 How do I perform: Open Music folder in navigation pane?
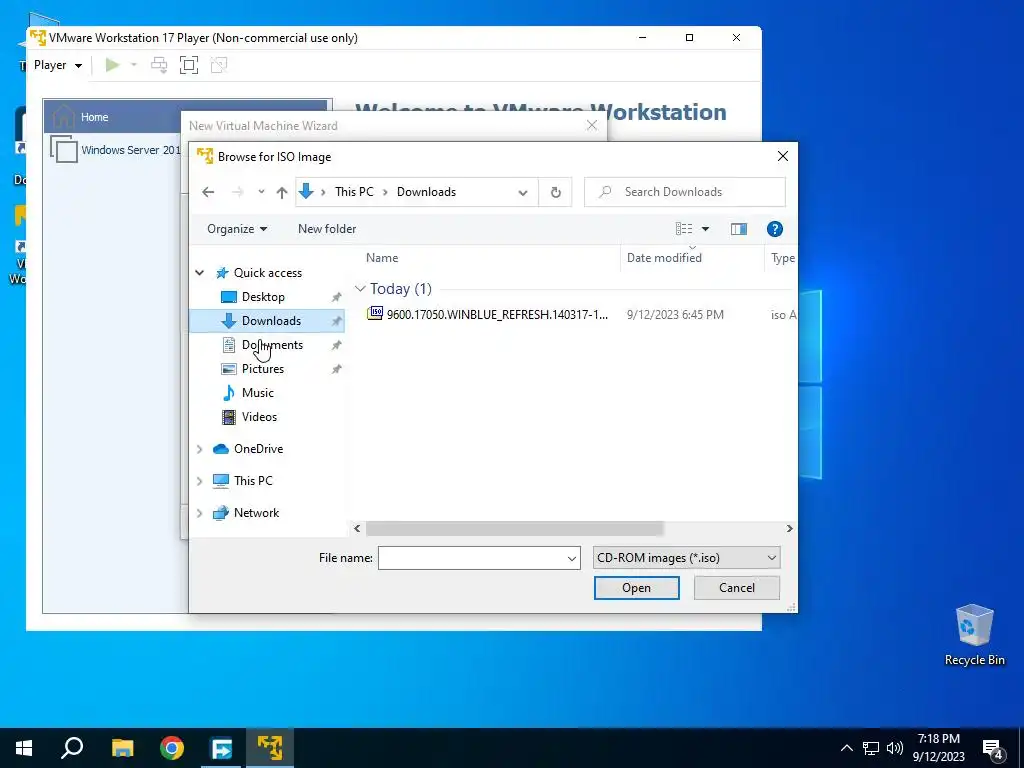[x=257, y=393]
